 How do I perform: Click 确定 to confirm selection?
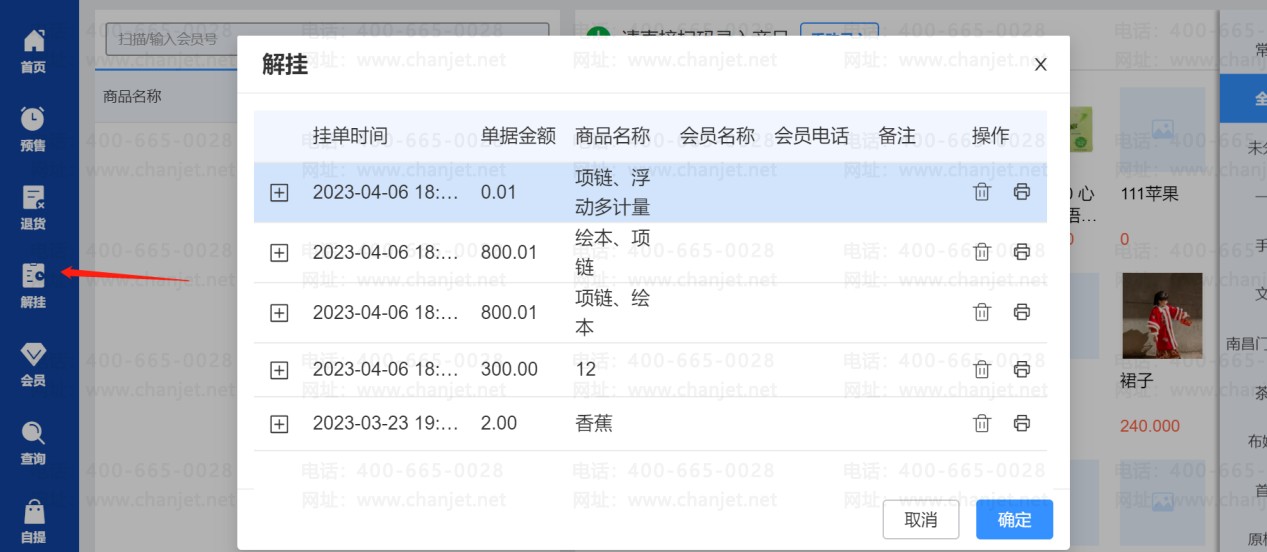click(1014, 520)
